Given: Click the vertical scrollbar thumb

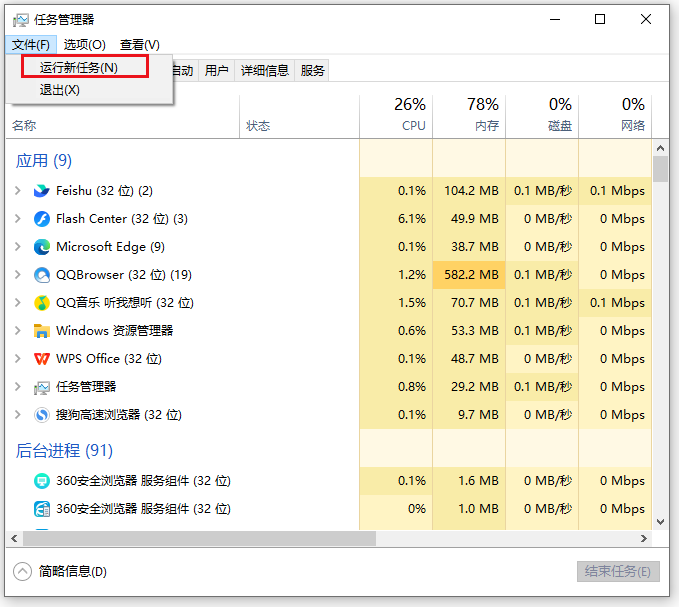Looking at the screenshot, I should (660, 169).
